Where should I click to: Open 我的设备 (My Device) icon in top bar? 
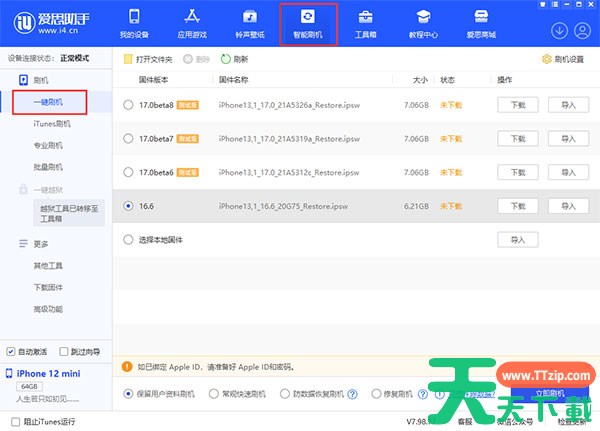pos(133,22)
